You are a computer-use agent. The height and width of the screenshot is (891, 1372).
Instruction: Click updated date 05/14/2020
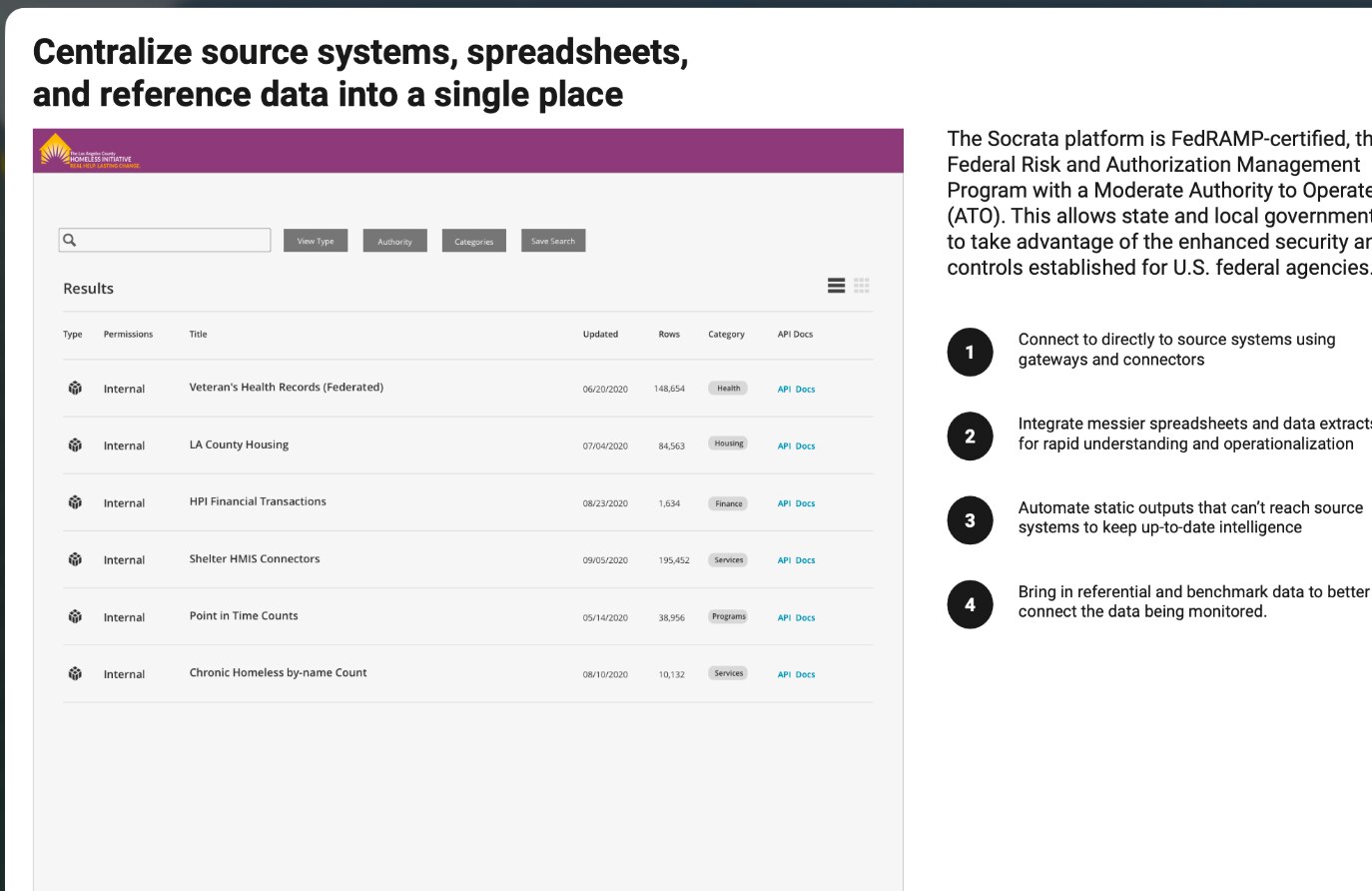(605, 618)
